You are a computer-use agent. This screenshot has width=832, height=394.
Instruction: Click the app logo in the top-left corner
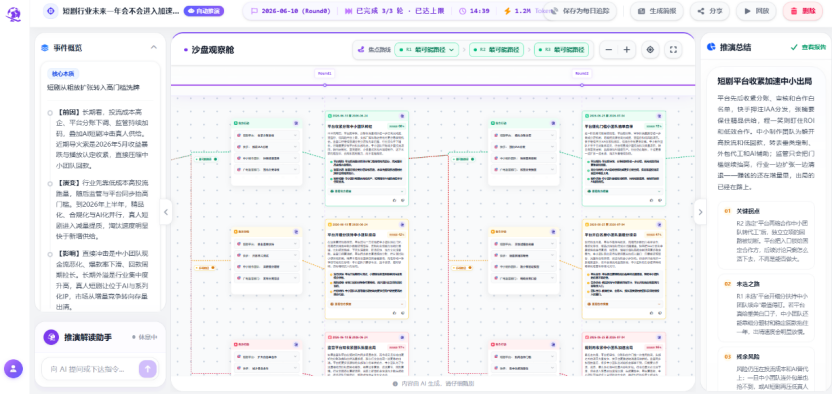coord(13,14)
